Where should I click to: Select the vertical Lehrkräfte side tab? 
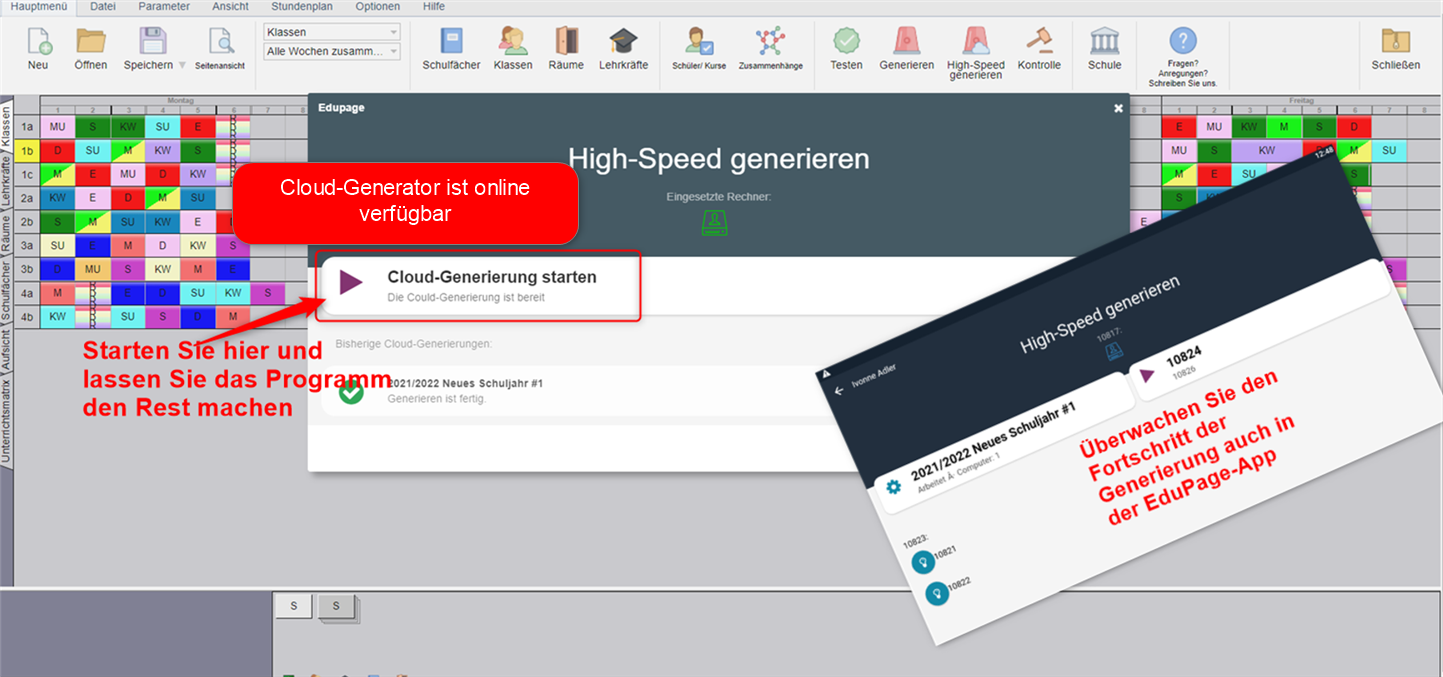click(x=6, y=183)
